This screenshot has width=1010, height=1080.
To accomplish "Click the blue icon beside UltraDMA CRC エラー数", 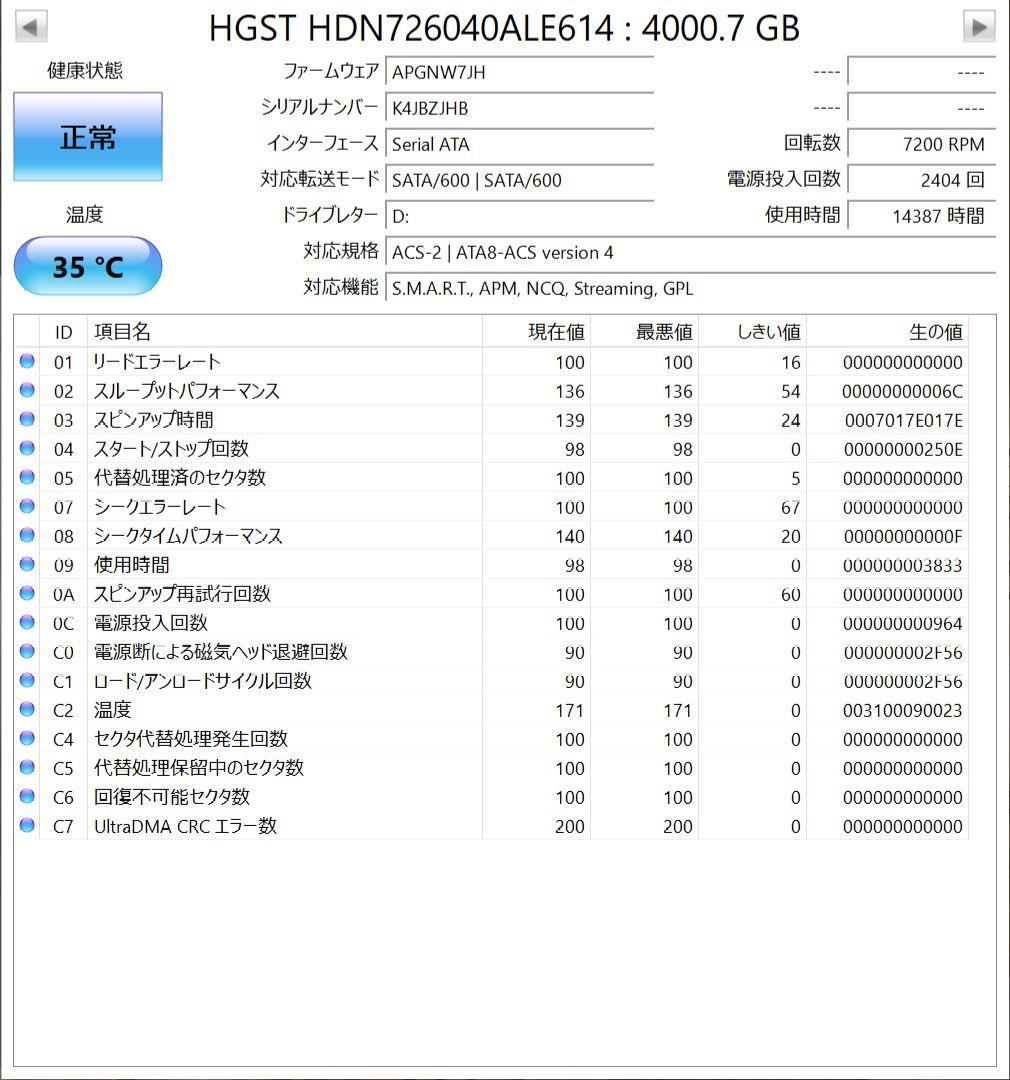I will tap(27, 826).
